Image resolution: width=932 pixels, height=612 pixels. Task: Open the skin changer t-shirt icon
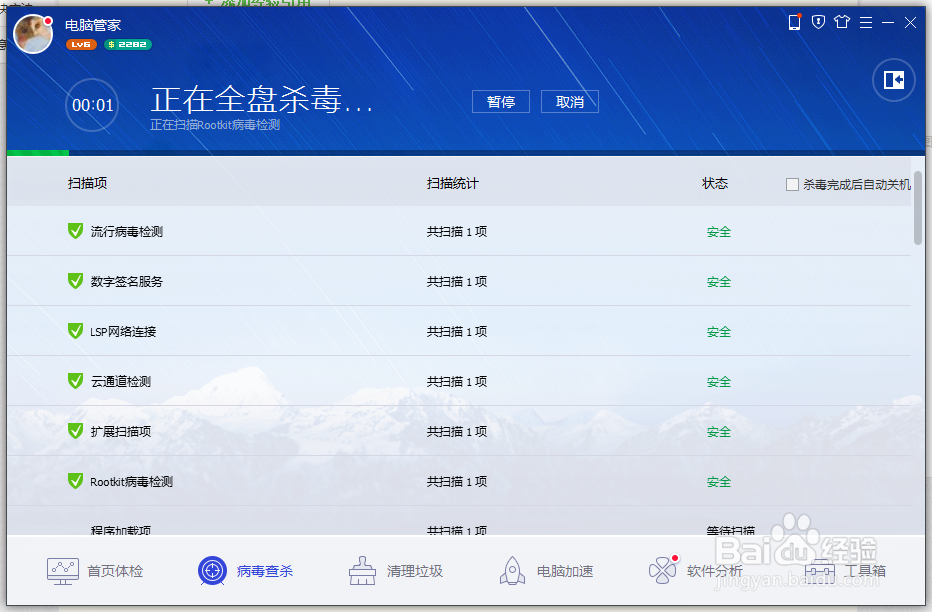tap(841, 21)
